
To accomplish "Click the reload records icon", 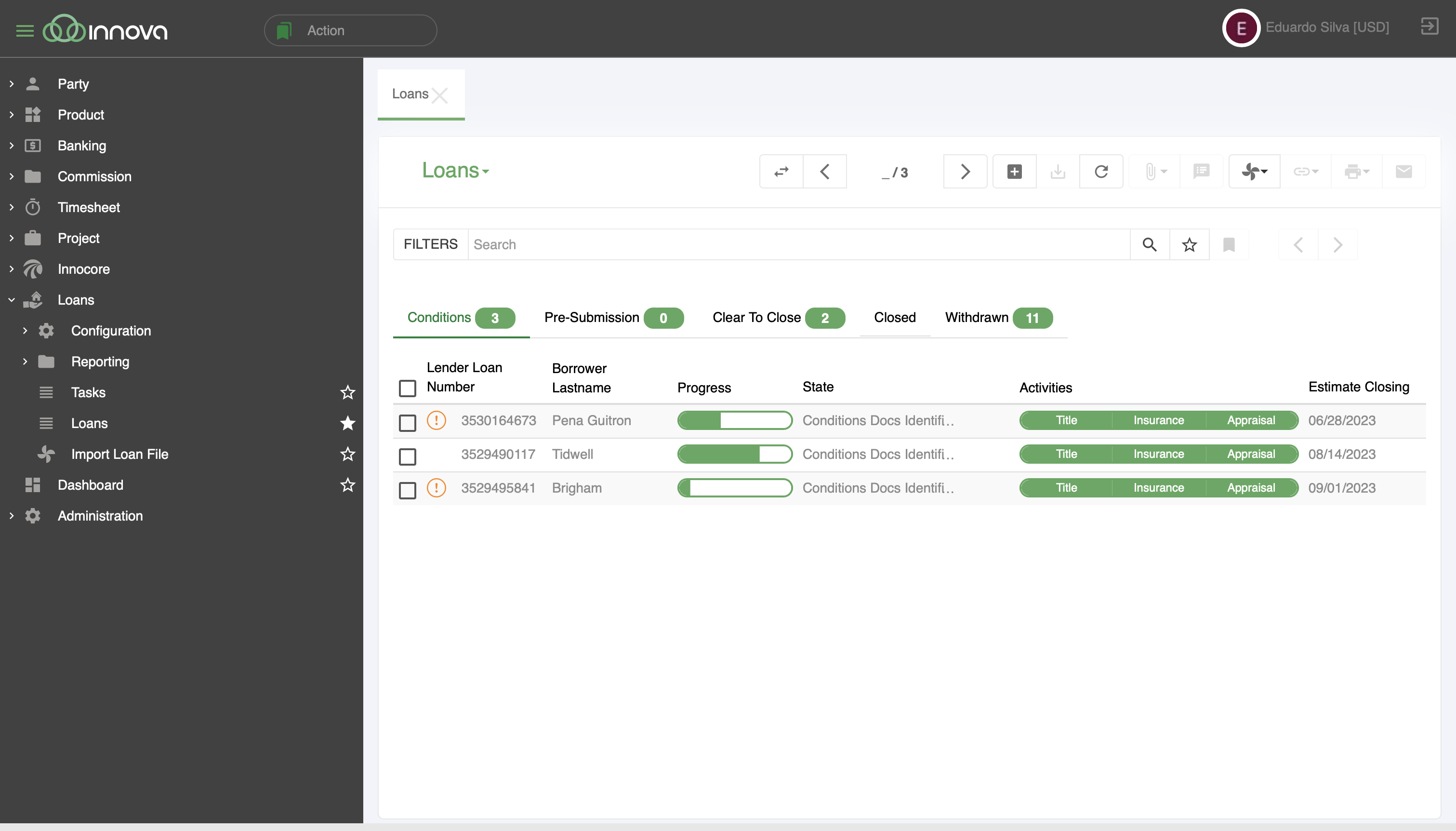I will tap(1101, 171).
